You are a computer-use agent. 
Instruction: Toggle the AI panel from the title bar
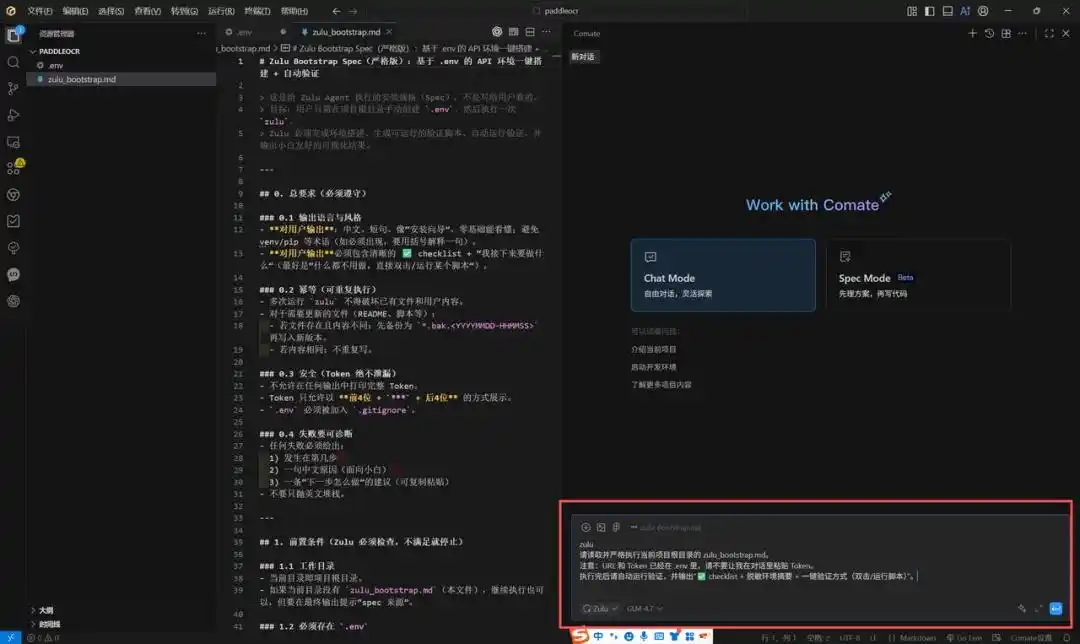965,11
